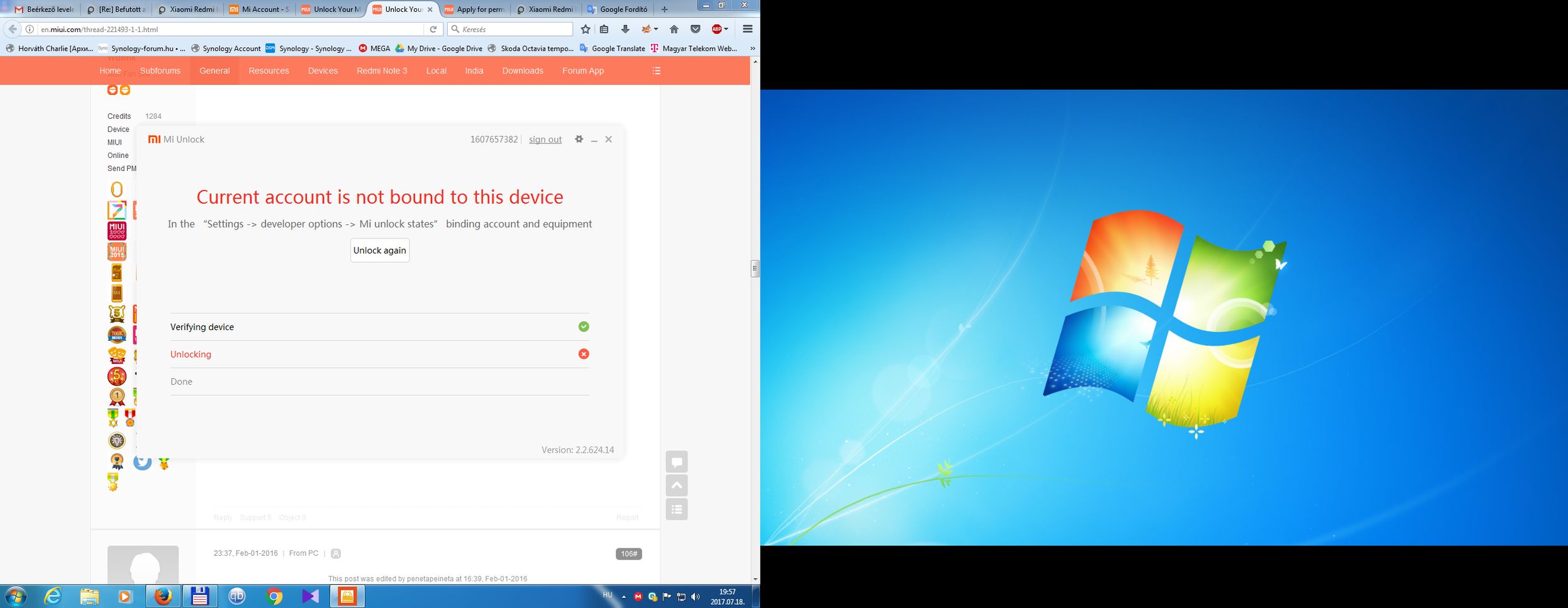The image size is (1568, 608).
Task: Open Resources forum menu
Action: (269, 70)
